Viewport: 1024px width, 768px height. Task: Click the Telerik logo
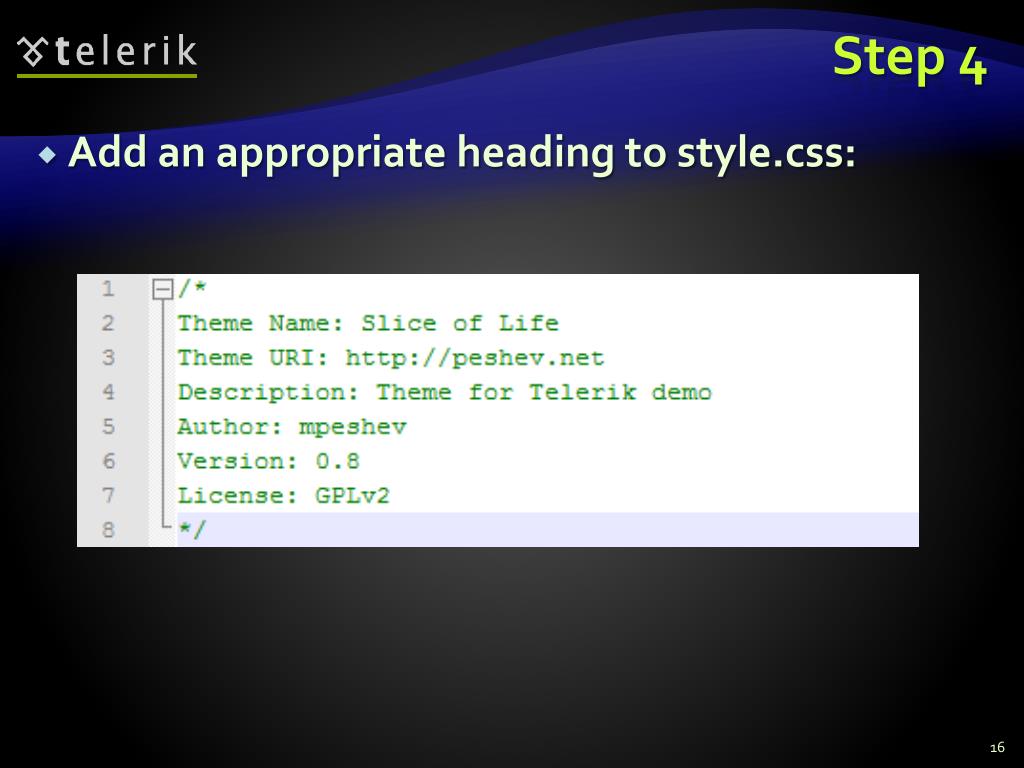tap(107, 55)
